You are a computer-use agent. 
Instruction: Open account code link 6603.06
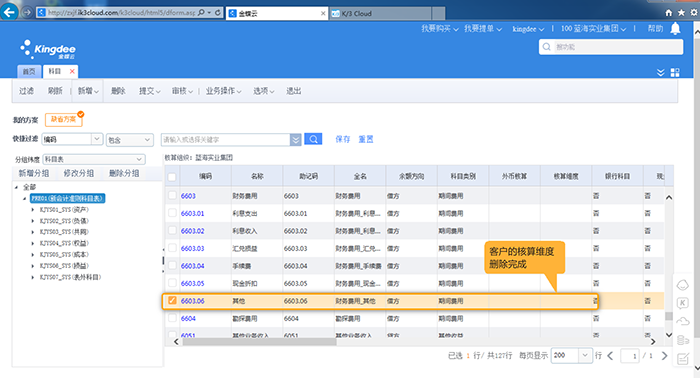(x=192, y=301)
